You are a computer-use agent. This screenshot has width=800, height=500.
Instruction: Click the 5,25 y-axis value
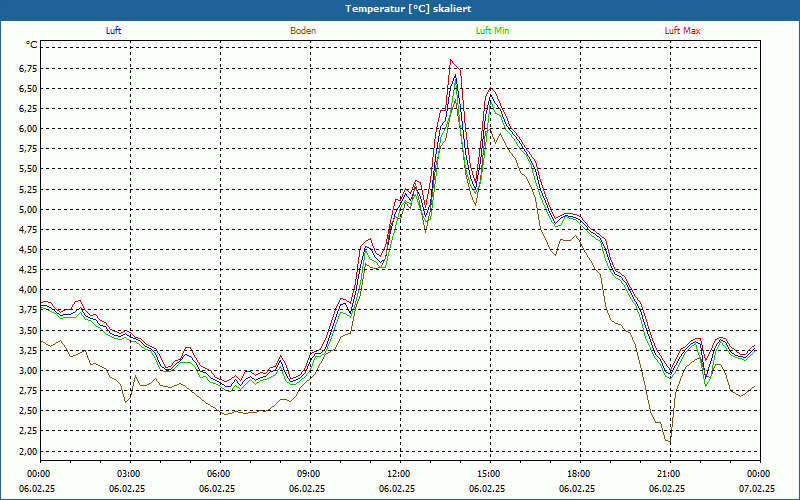tap(29, 190)
